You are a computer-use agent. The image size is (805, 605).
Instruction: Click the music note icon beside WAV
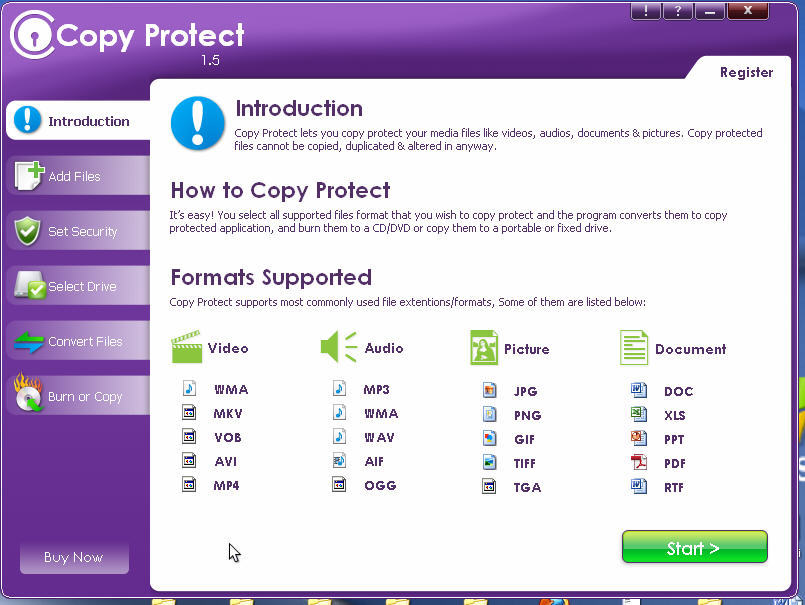(339, 437)
